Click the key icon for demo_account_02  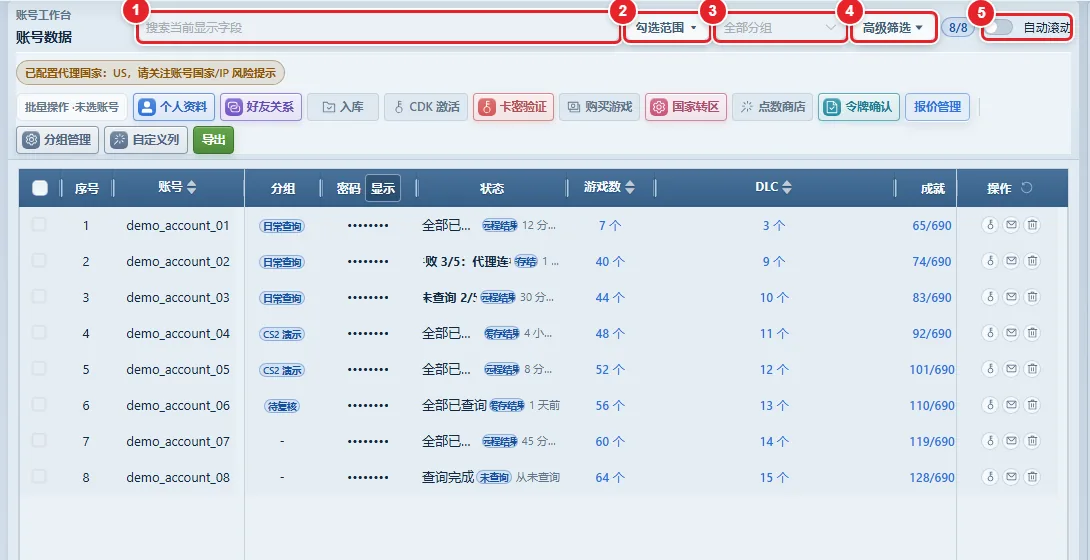coord(990,261)
